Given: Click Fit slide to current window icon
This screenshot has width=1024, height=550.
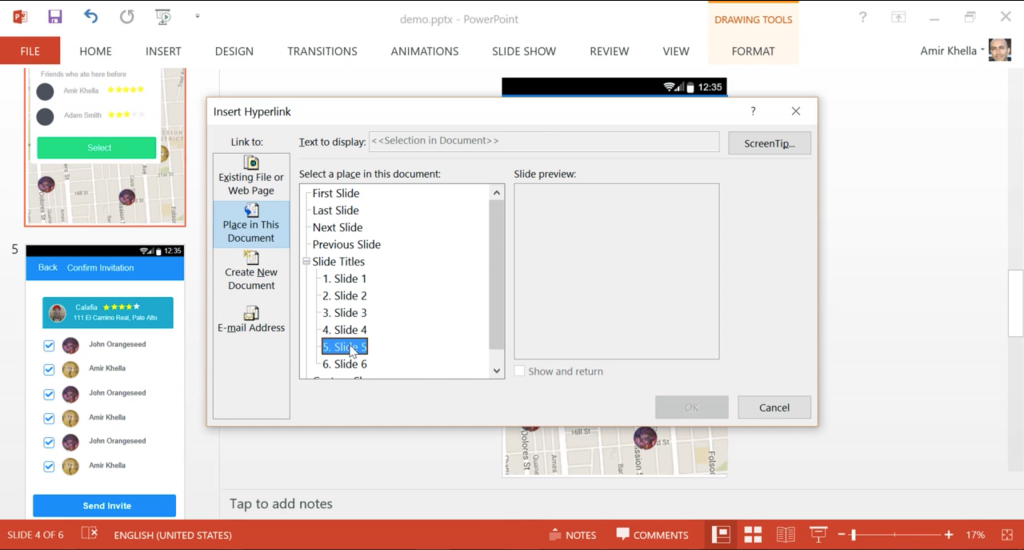Looking at the screenshot, I should click(1006, 535).
